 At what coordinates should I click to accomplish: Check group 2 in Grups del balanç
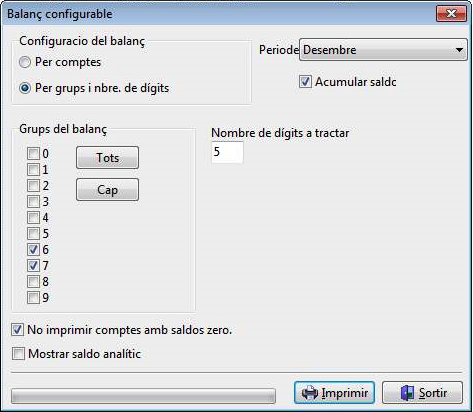click(x=33, y=186)
